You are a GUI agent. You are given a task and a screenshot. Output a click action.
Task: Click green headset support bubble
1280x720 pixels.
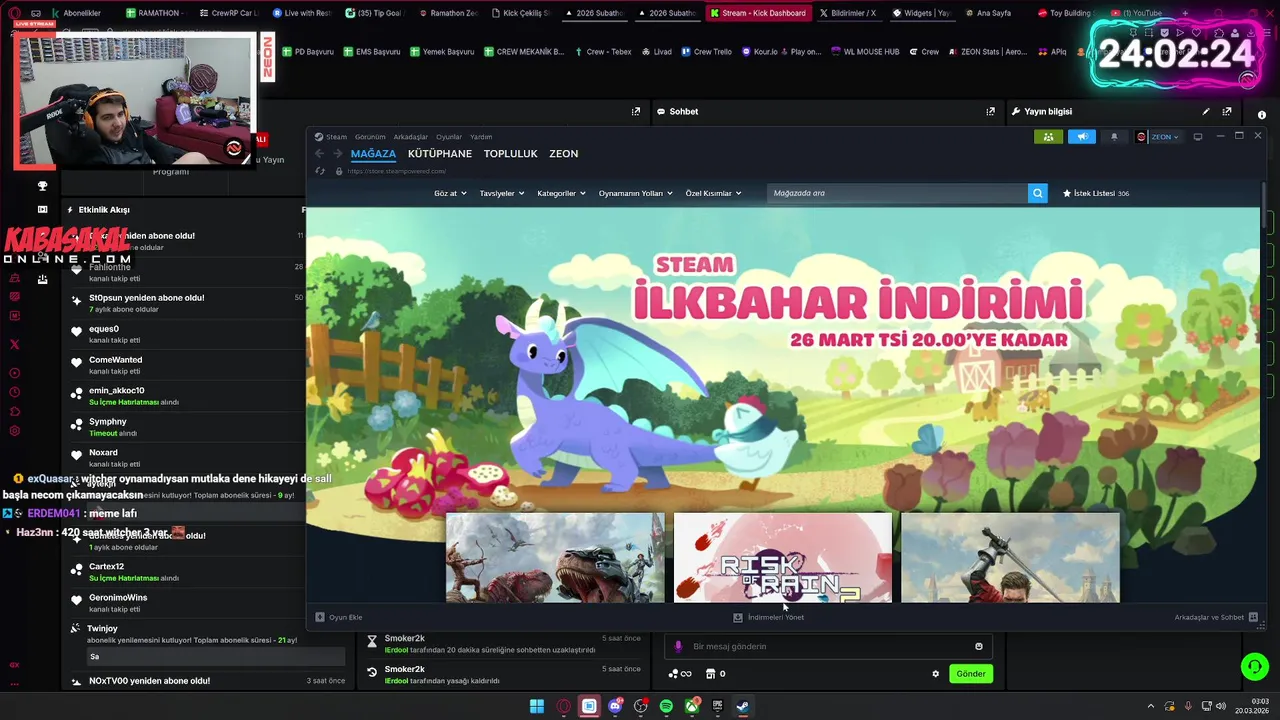[1254, 666]
